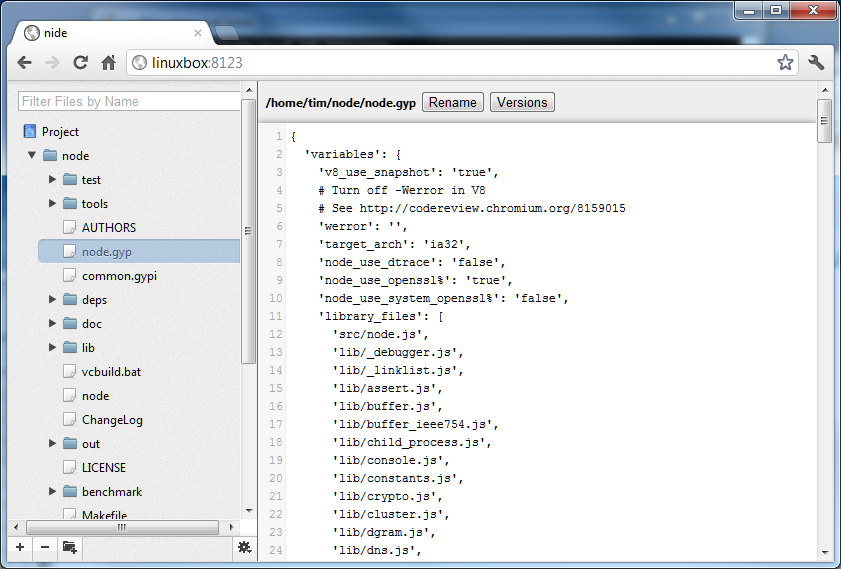The width and height of the screenshot is (841, 569).
Task: Open the Versions button
Action: [x=522, y=102]
